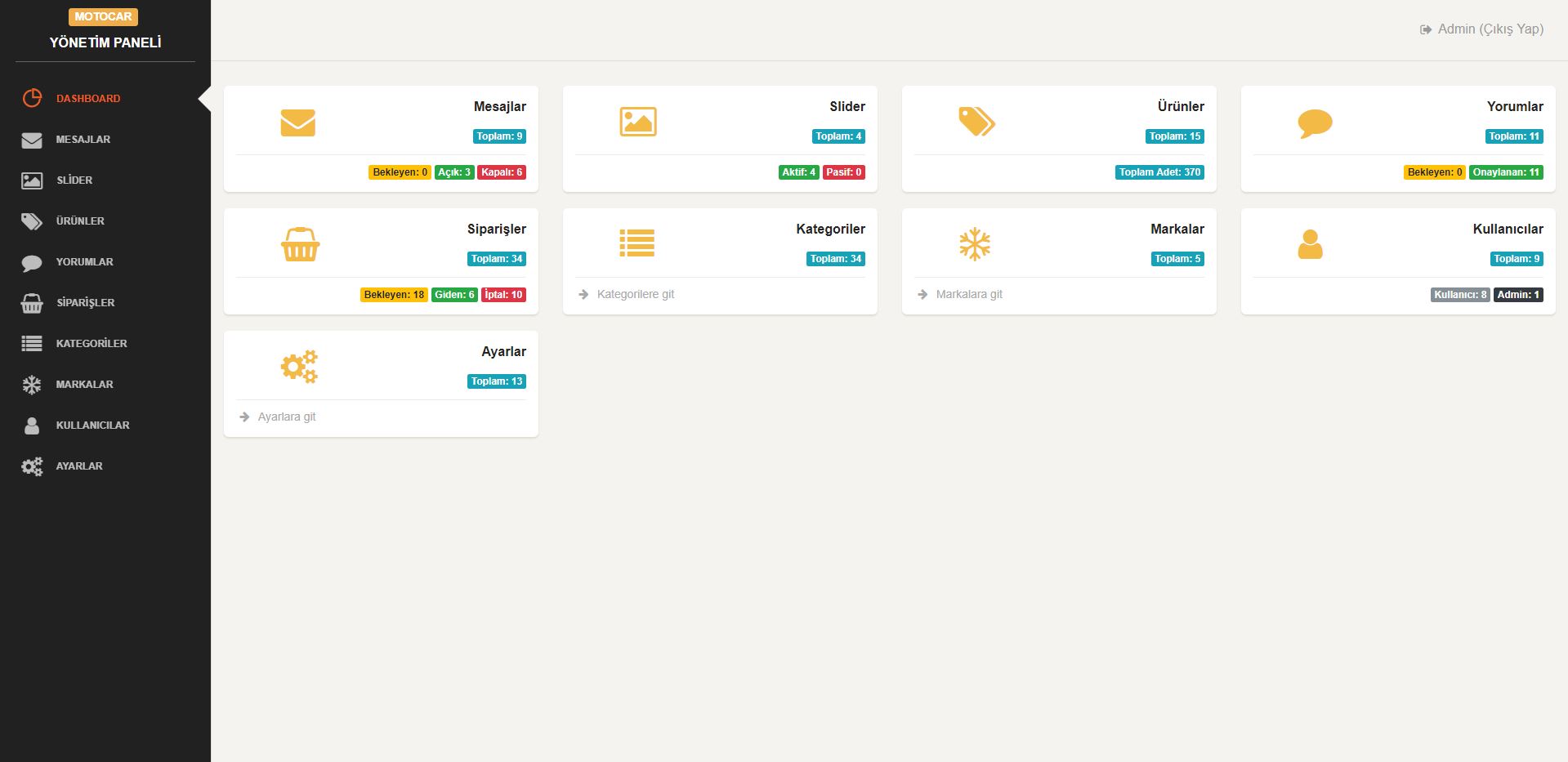Viewport: 1568px width, 762px height.
Task: Open the MESAJLAR menu item
Action: pyautogui.click(x=83, y=139)
